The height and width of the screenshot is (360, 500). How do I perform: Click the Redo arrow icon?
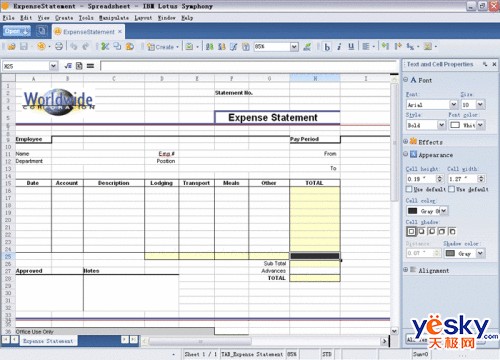(85, 47)
